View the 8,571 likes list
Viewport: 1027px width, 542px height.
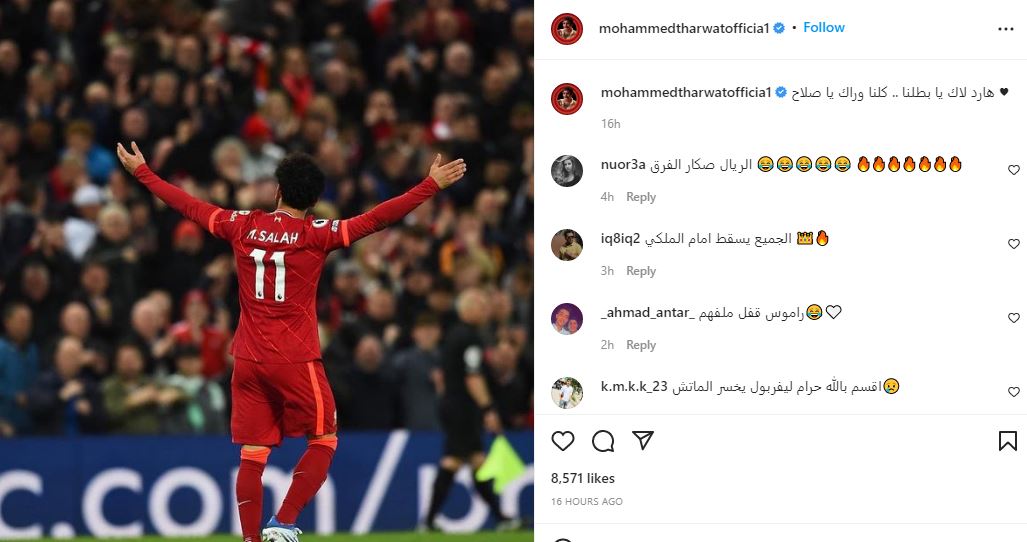click(583, 479)
